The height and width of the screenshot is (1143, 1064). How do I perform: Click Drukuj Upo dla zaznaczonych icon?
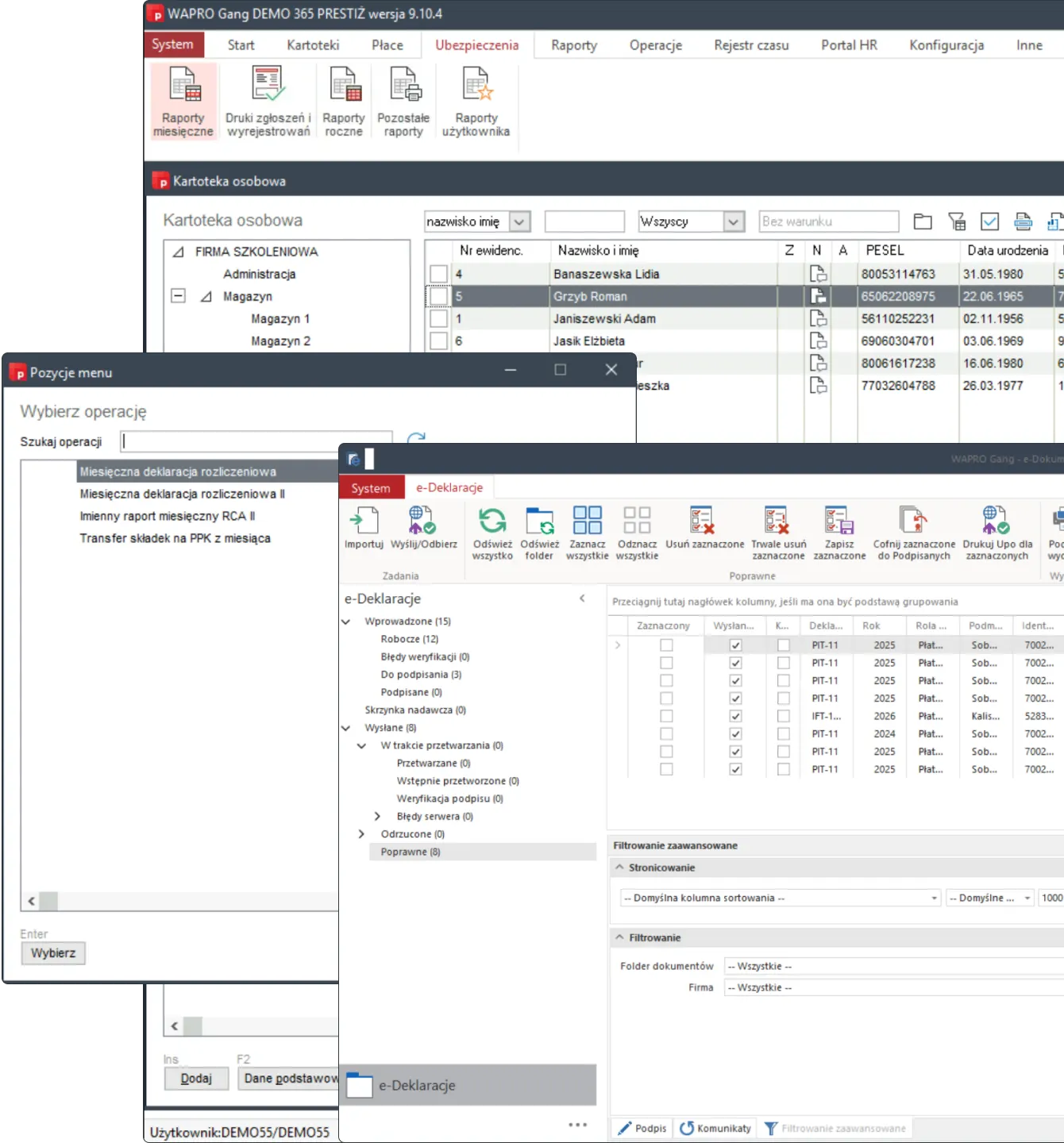click(997, 533)
